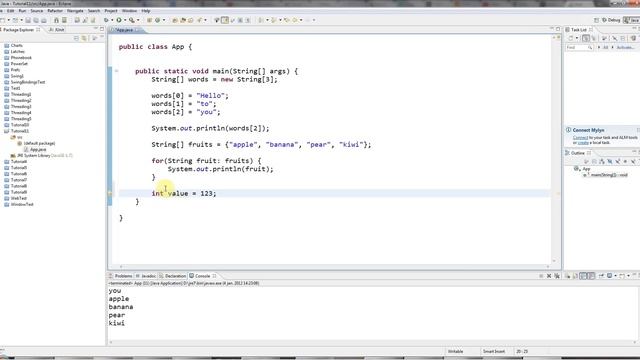Switch to the Package Explorer tab
This screenshot has width=640, height=360.
pyautogui.click(x=18, y=30)
